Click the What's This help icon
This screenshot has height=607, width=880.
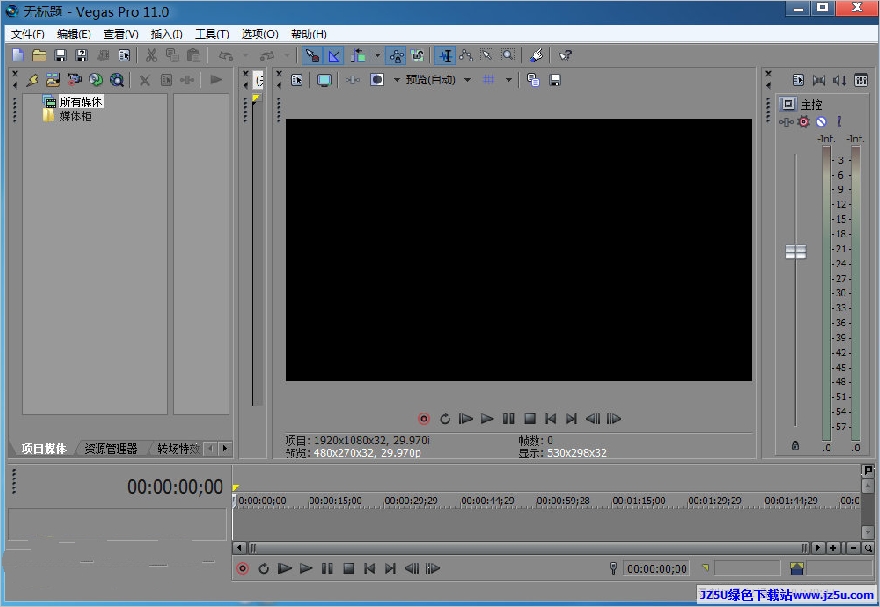[x=565, y=55]
